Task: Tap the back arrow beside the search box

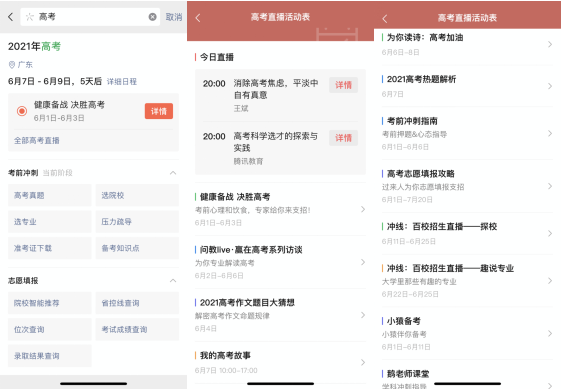Action: pos(10,17)
